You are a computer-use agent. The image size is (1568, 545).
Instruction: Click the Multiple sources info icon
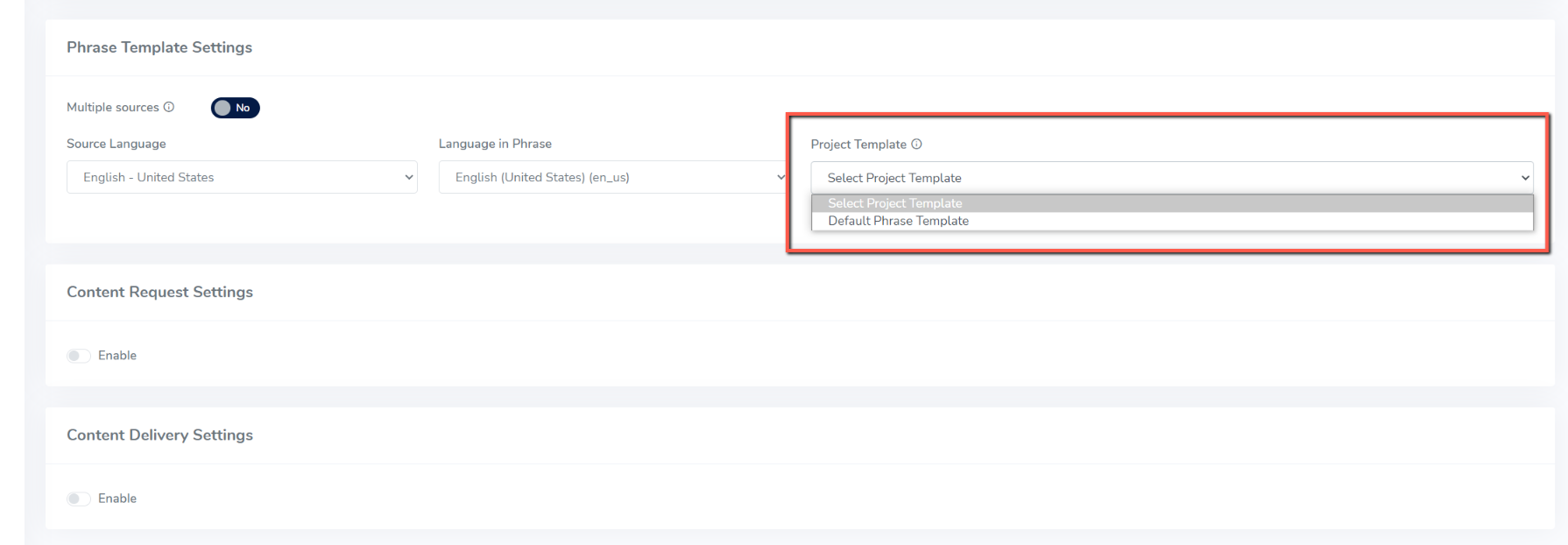click(x=169, y=107)
